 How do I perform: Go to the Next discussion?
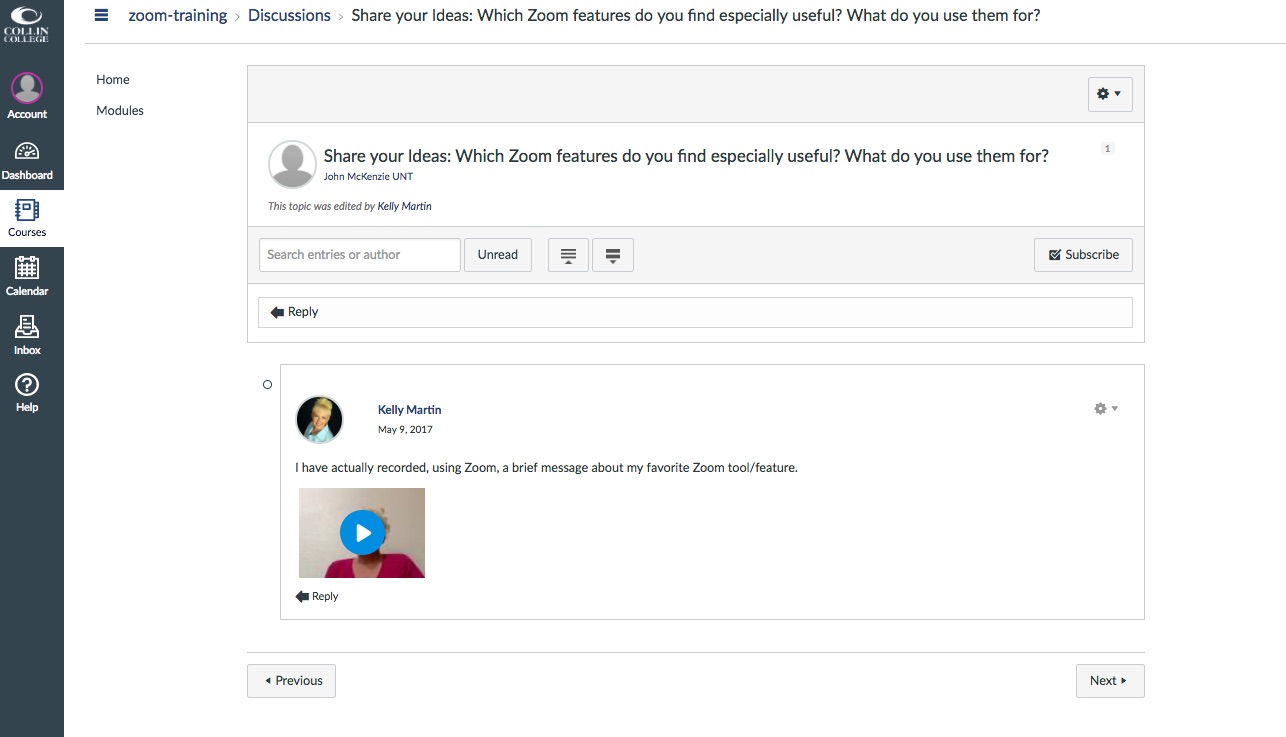click(1109, 681)
